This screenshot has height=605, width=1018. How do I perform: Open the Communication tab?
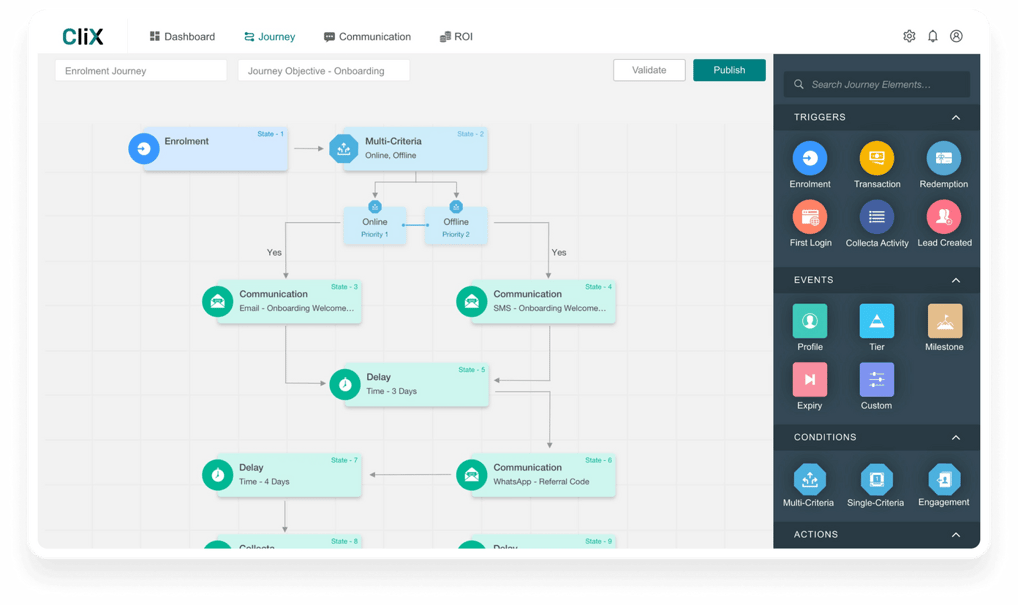click(367, 36)
